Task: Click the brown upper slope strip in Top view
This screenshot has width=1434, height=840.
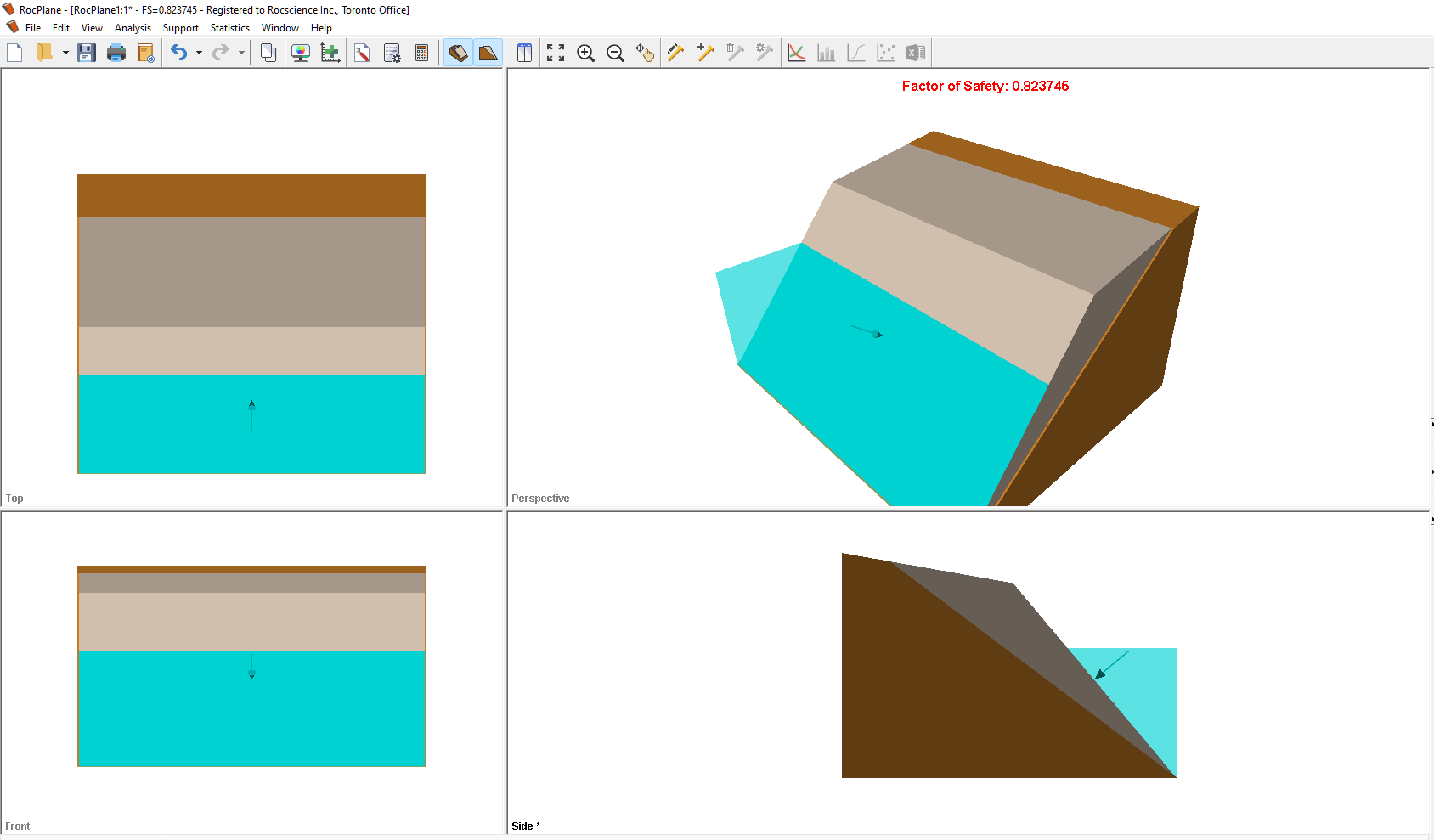Action: (x=251, y=196)
